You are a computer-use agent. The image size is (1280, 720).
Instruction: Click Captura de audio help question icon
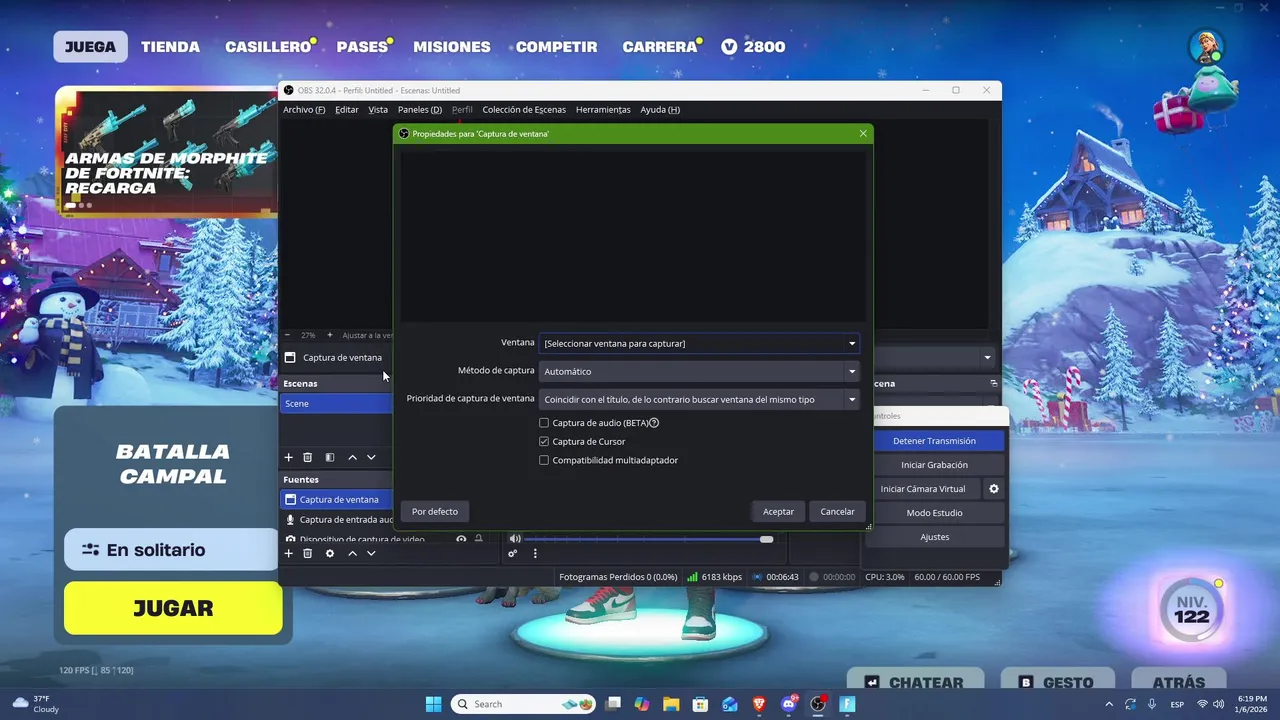(654, 423)
